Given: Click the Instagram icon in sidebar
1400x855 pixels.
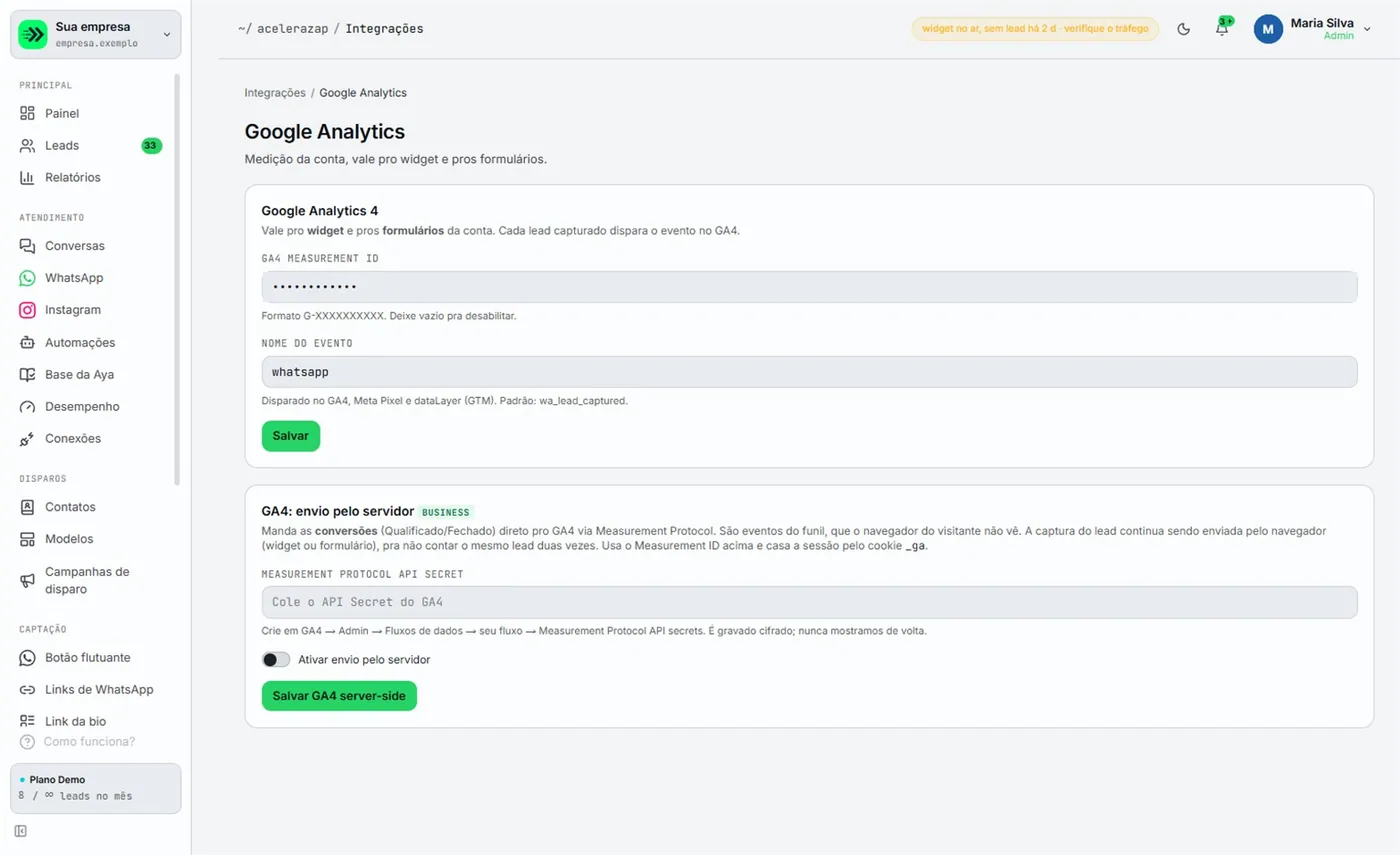Looking at the screenshot, I should 27,310.
